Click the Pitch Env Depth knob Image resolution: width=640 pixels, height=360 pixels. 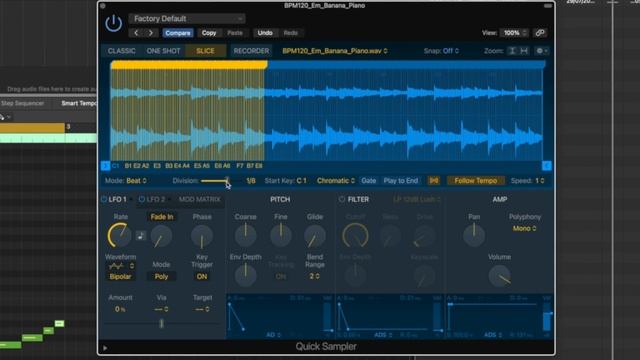click(245, 275)
